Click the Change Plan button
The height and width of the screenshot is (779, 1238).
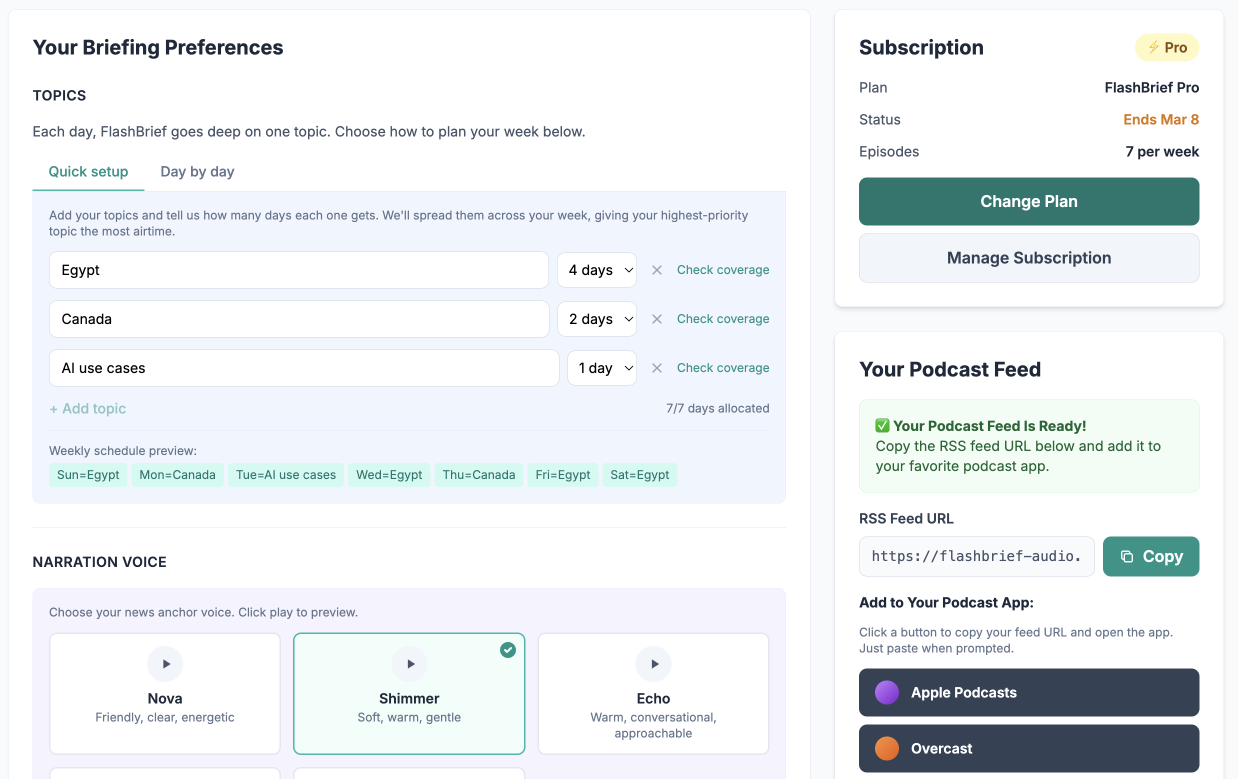tap(1028, 201)
